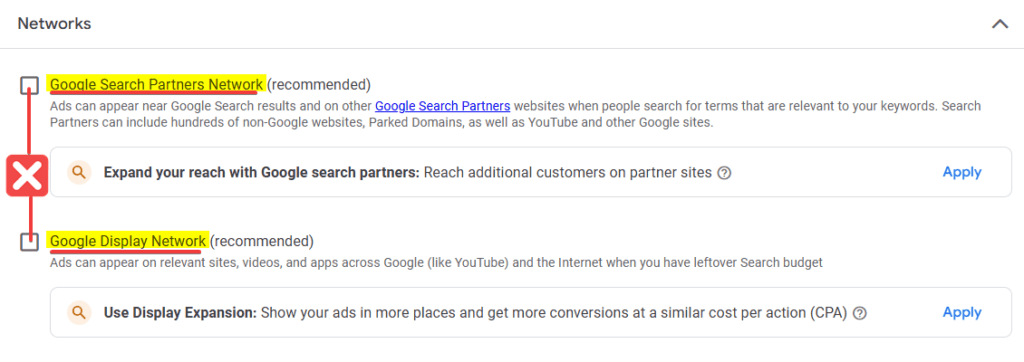
Task: Open the Google Search Partners hyperlink
Action: coord(442,106)
